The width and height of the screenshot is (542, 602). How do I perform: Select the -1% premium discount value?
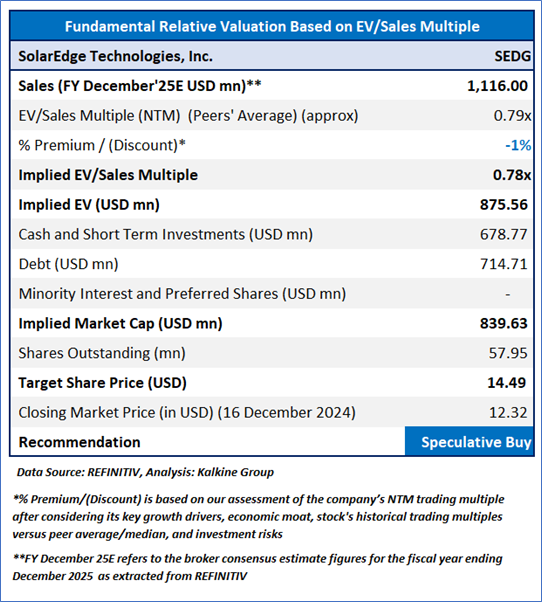[x=518, y=145]
